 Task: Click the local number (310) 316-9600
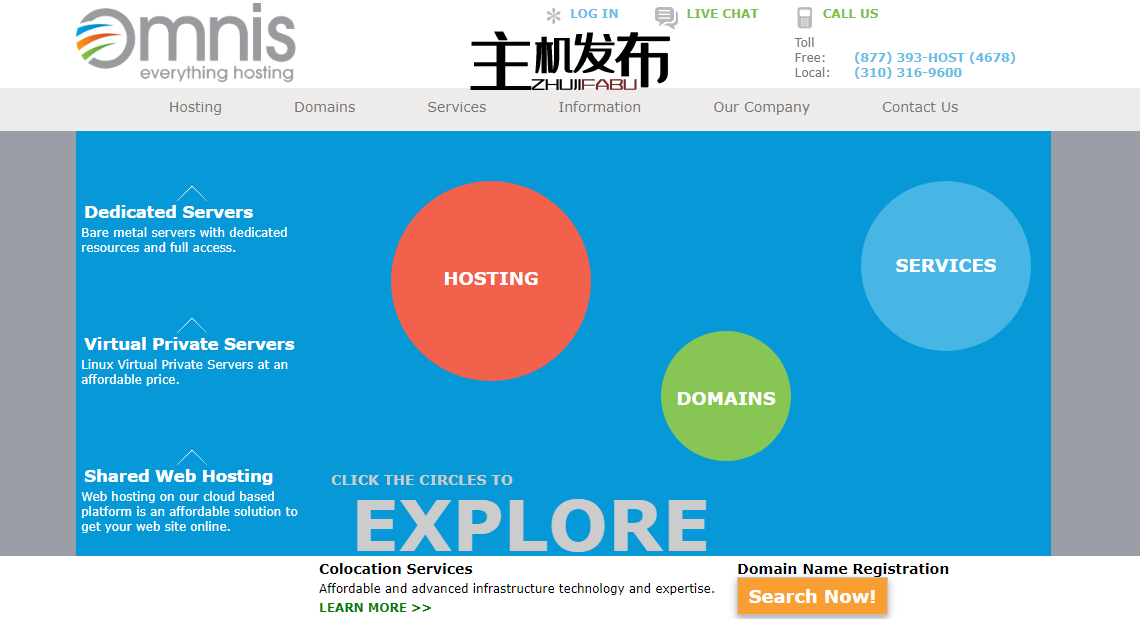[907, 72]
